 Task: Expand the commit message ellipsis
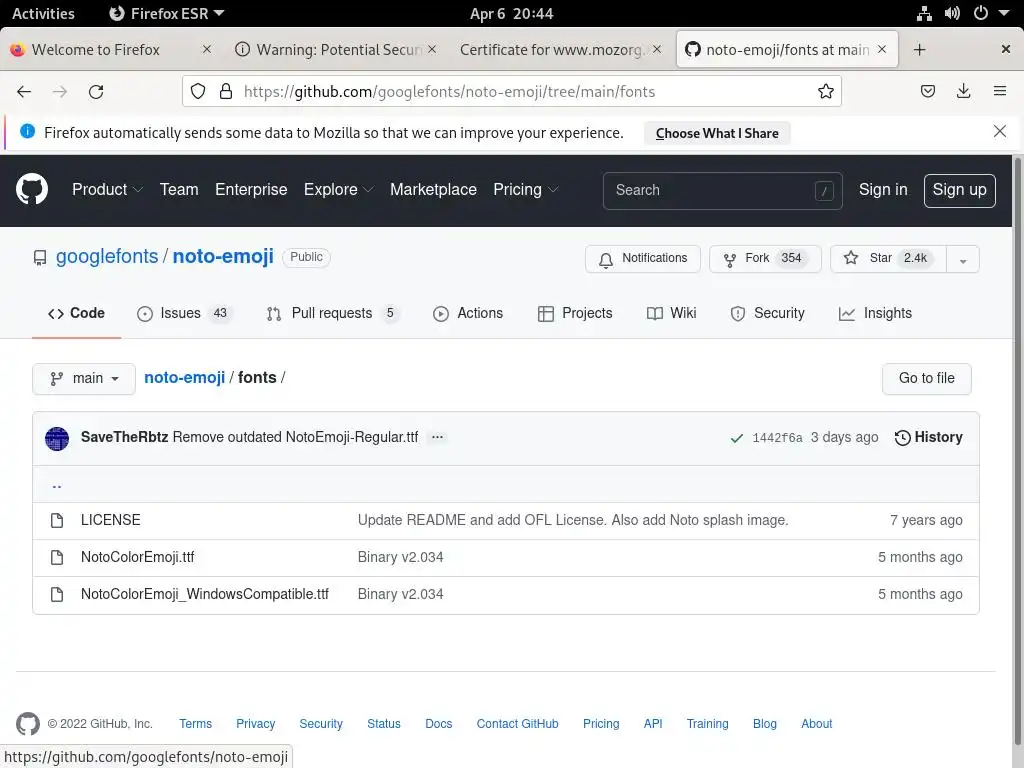click(437, 437)
